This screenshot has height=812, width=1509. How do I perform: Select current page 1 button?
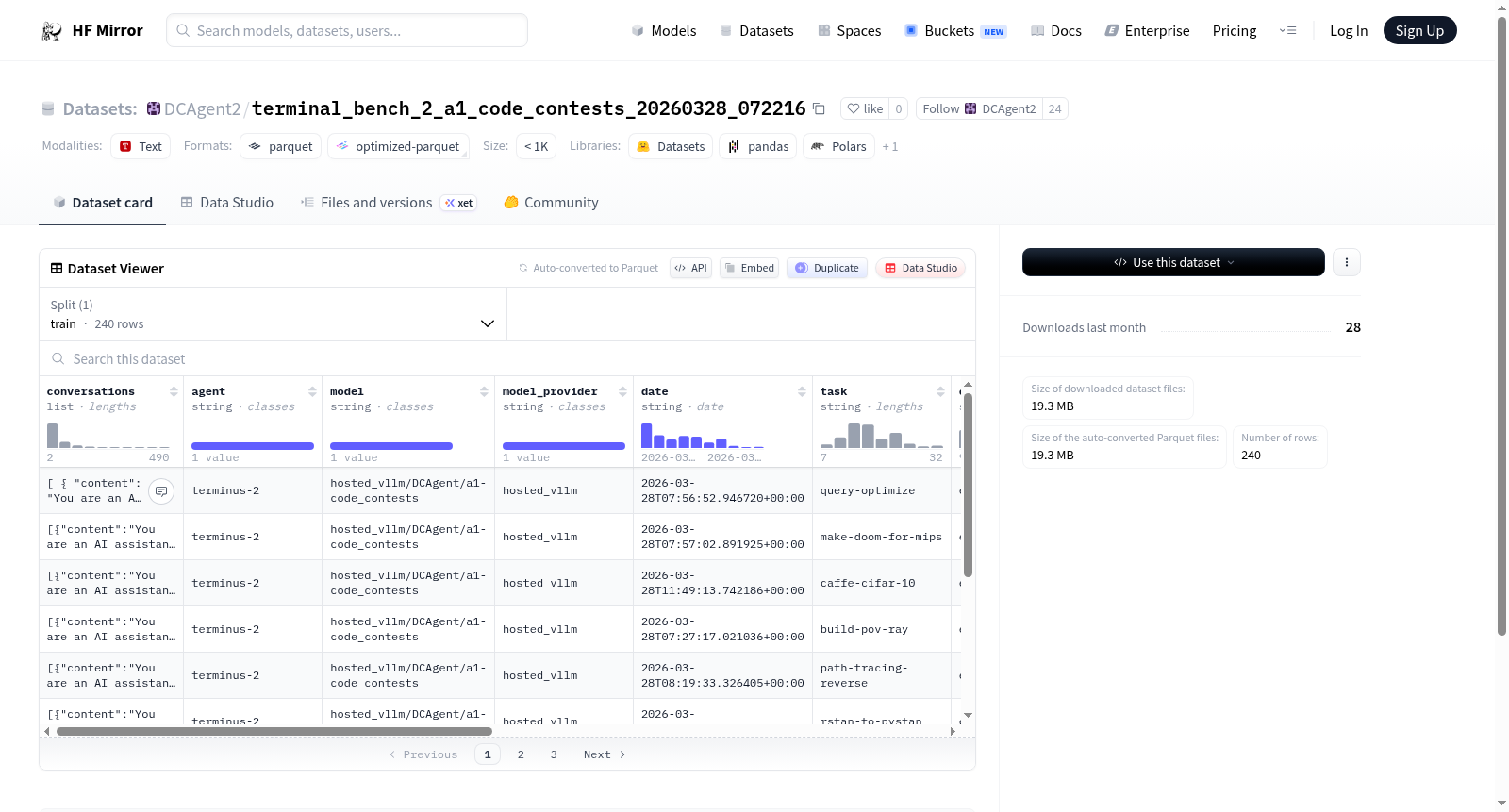[488, 754]
